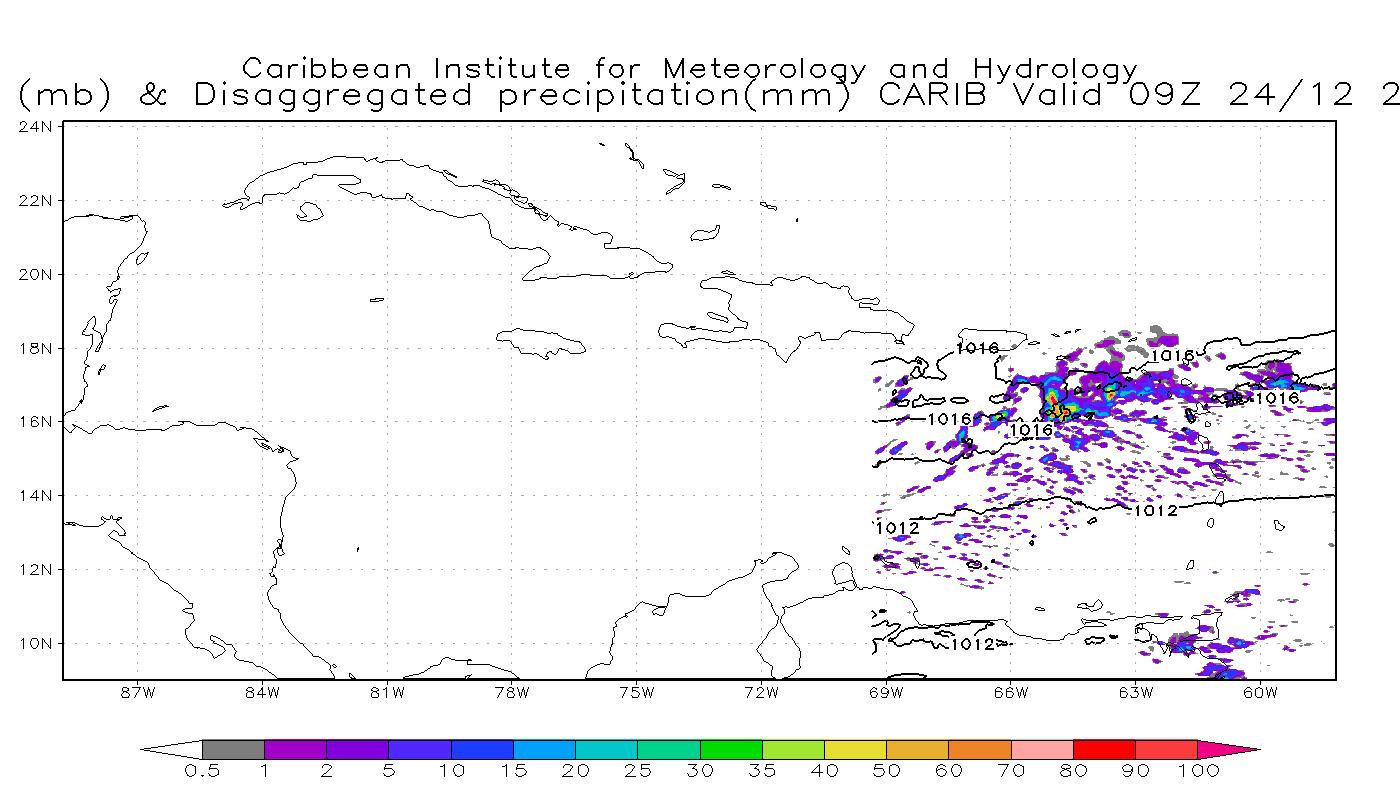Click the legend value label 100
The image size is (1400, 800).
tap(1198, 771)
